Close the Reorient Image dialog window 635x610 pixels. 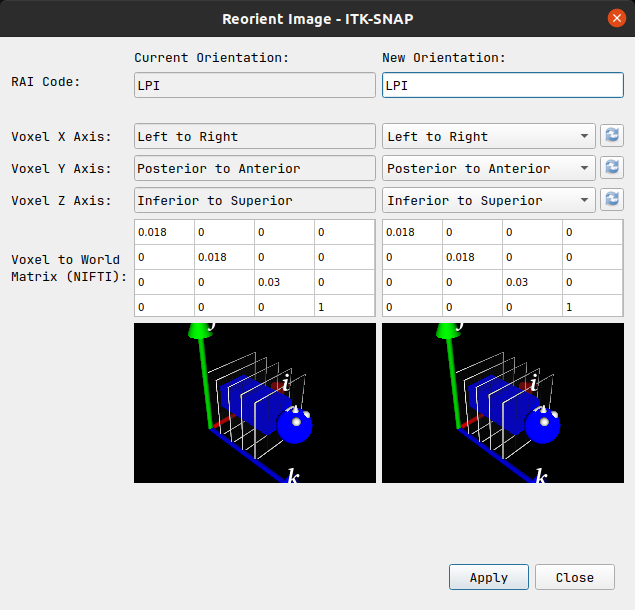click(x=616, y=18)
